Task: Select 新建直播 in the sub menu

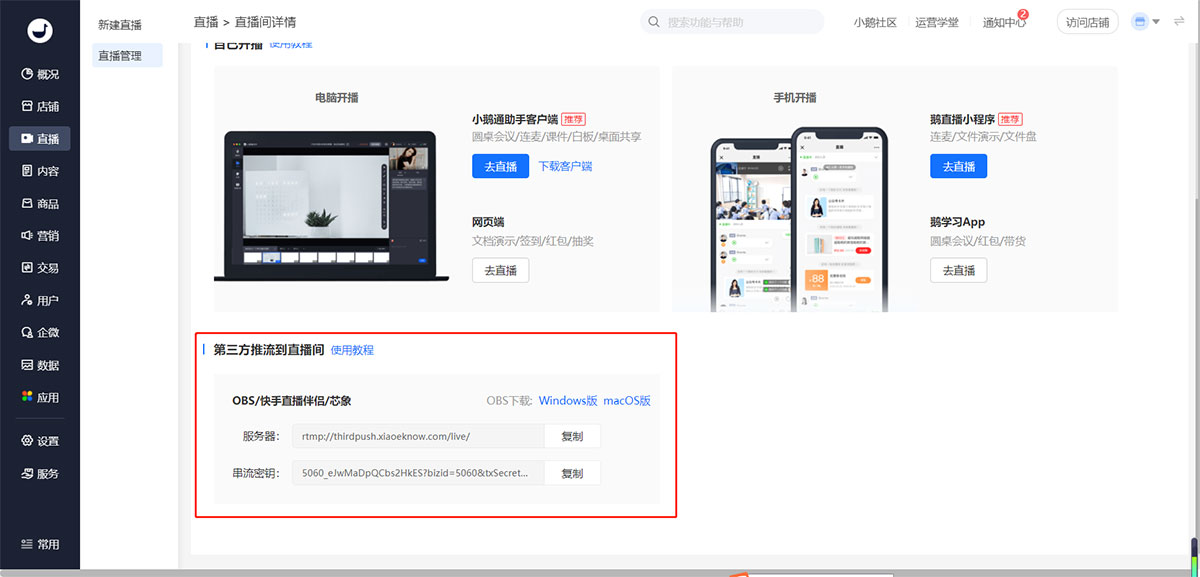Action: coord(119,23)
